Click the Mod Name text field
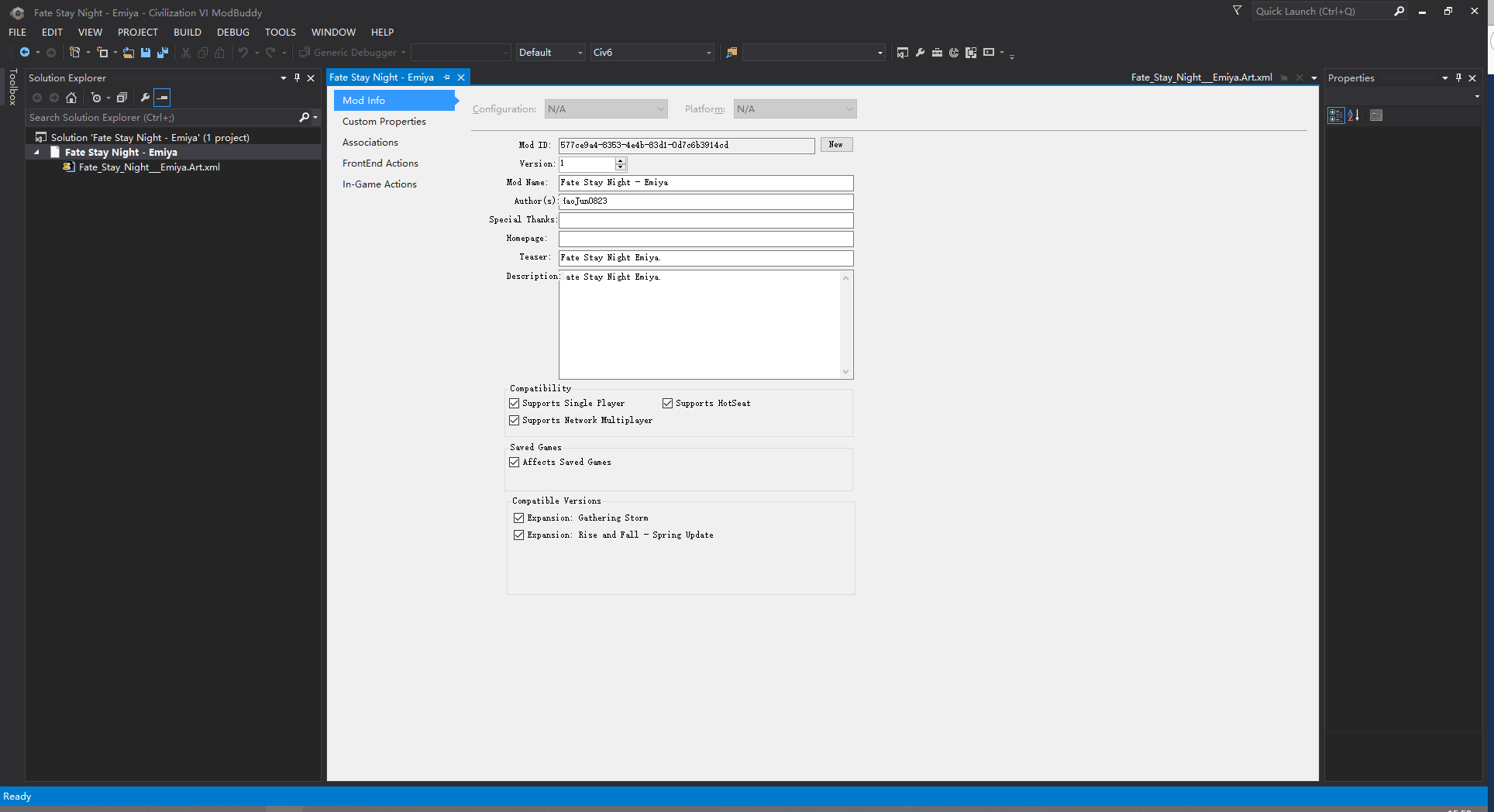Image resolution: width=1494 pixels, height=812 pixels. 706,183
